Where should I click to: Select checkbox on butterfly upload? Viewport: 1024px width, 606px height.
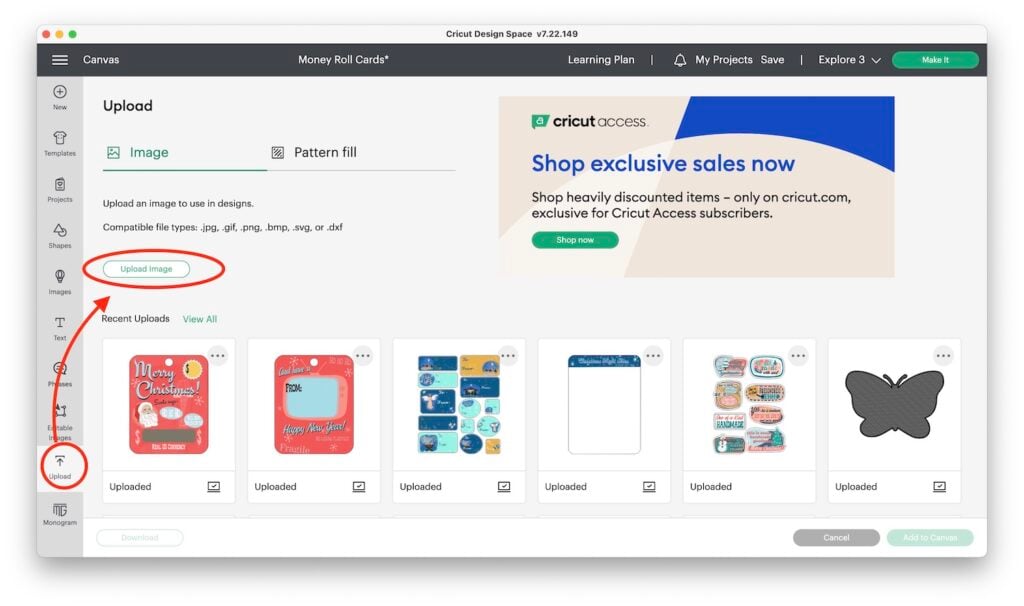tap(939, 486)
